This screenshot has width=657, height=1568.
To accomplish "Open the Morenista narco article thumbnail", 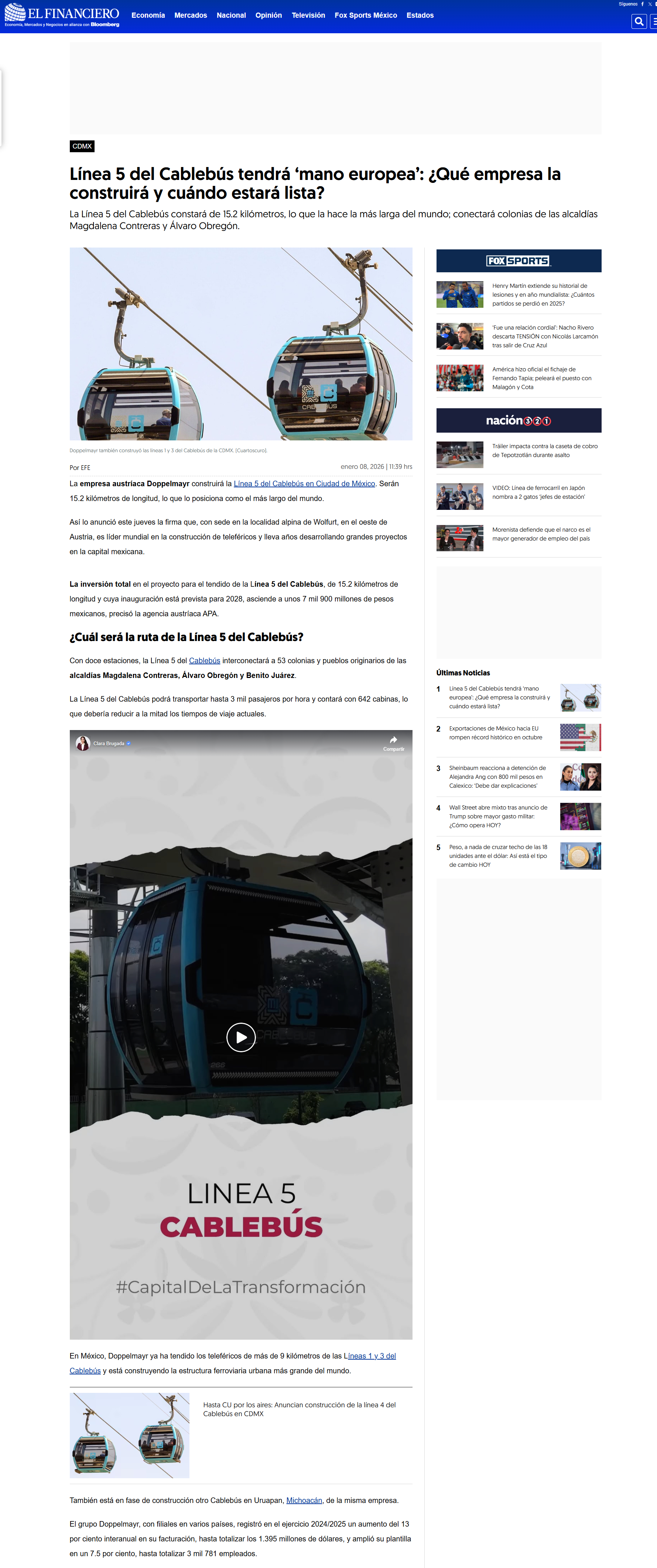I will pos(460,538).
